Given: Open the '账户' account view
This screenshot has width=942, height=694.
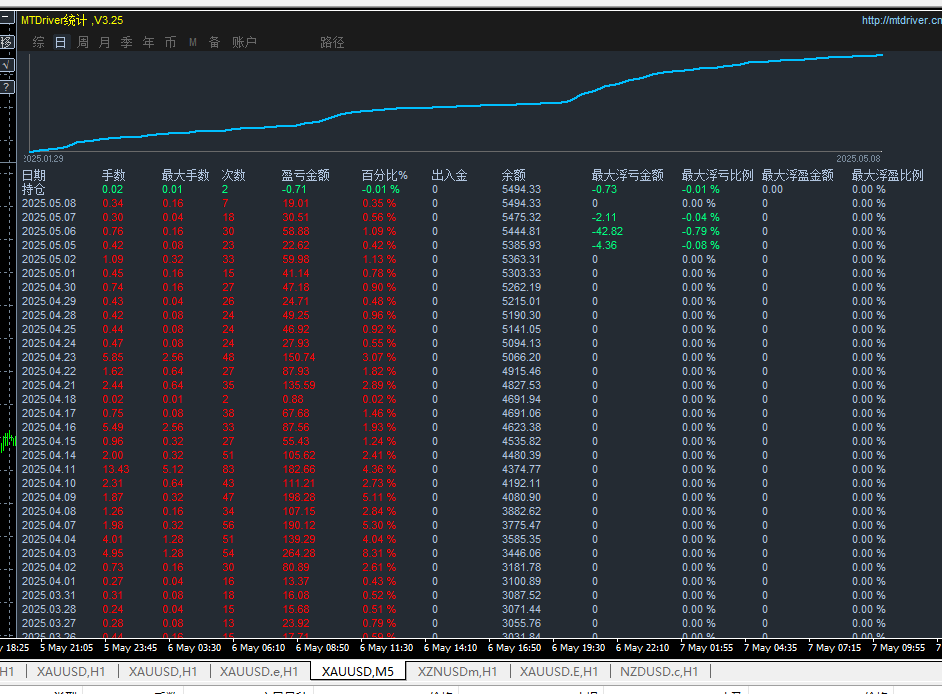Looking at the screenshot, I should (244, 42).
